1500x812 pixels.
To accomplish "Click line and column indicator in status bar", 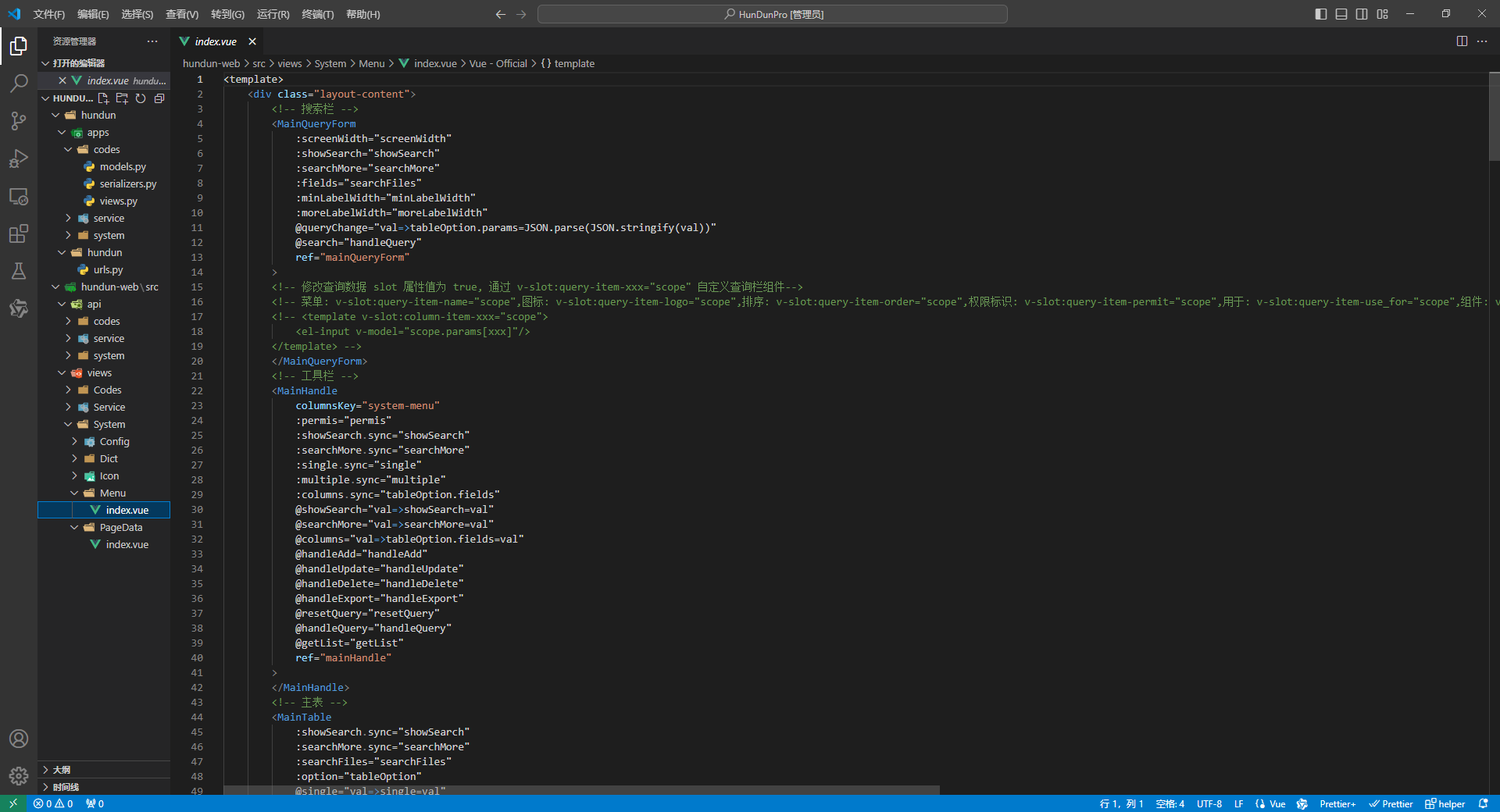I will [x=1121, y=803].
